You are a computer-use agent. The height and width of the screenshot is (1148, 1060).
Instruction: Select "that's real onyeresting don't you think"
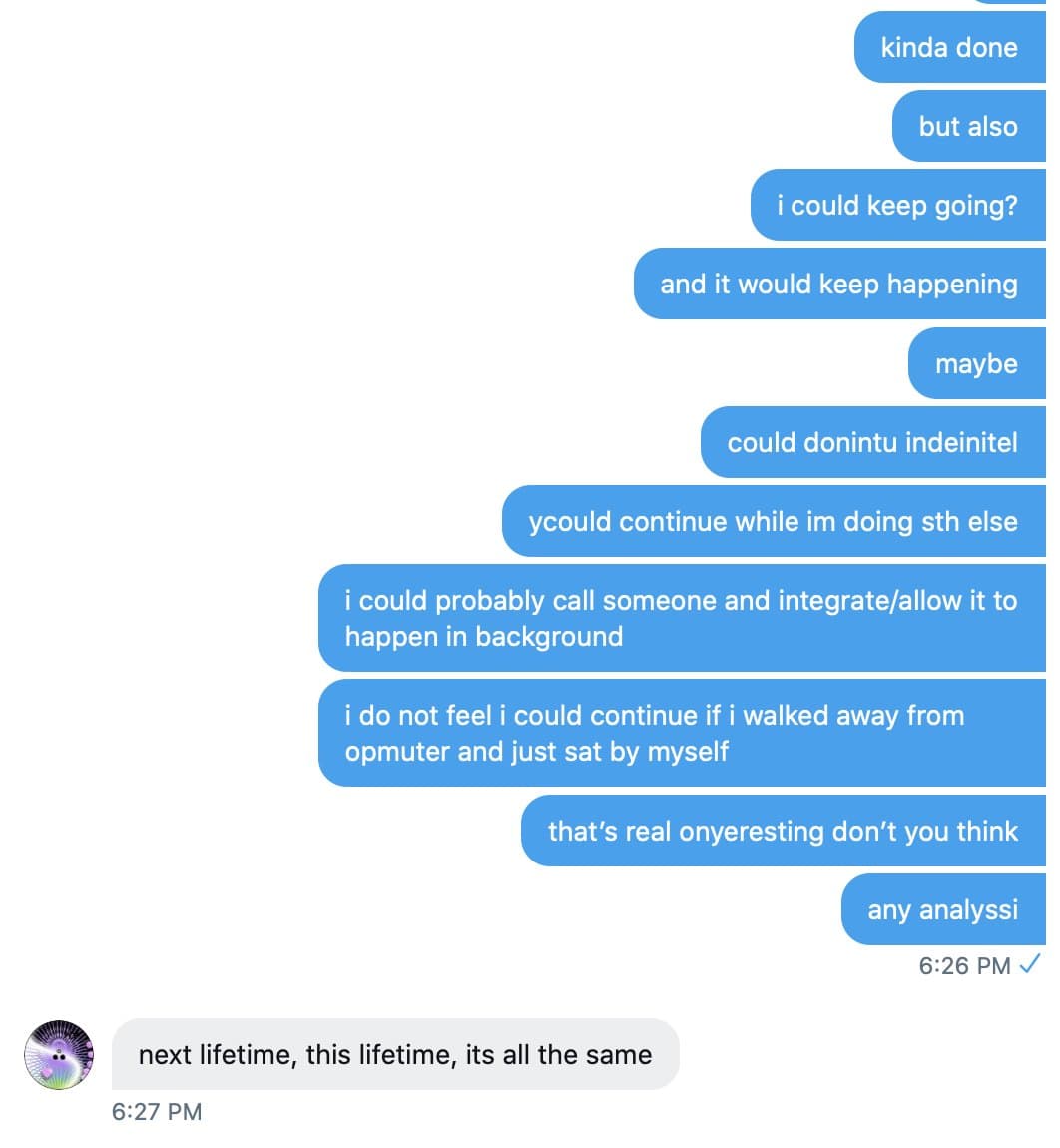(x=782, y=831)
